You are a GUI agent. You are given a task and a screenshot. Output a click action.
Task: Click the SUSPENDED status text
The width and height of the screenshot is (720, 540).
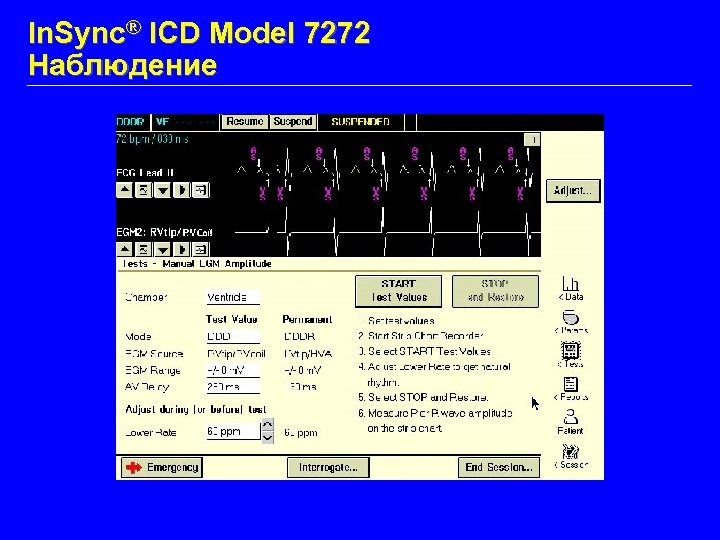click(x=360, y=122)
